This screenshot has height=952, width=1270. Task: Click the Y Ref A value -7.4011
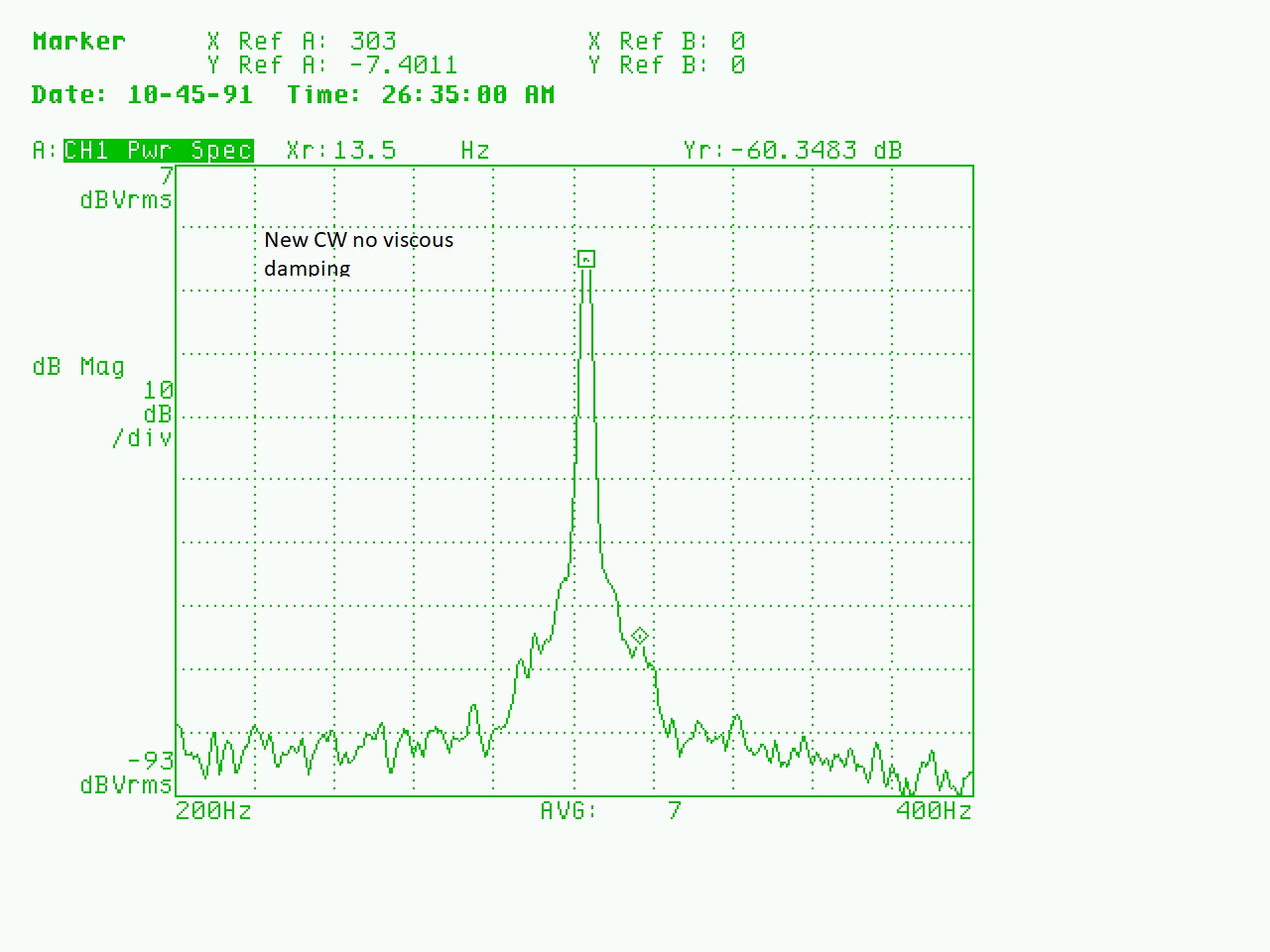pos(404,65)
